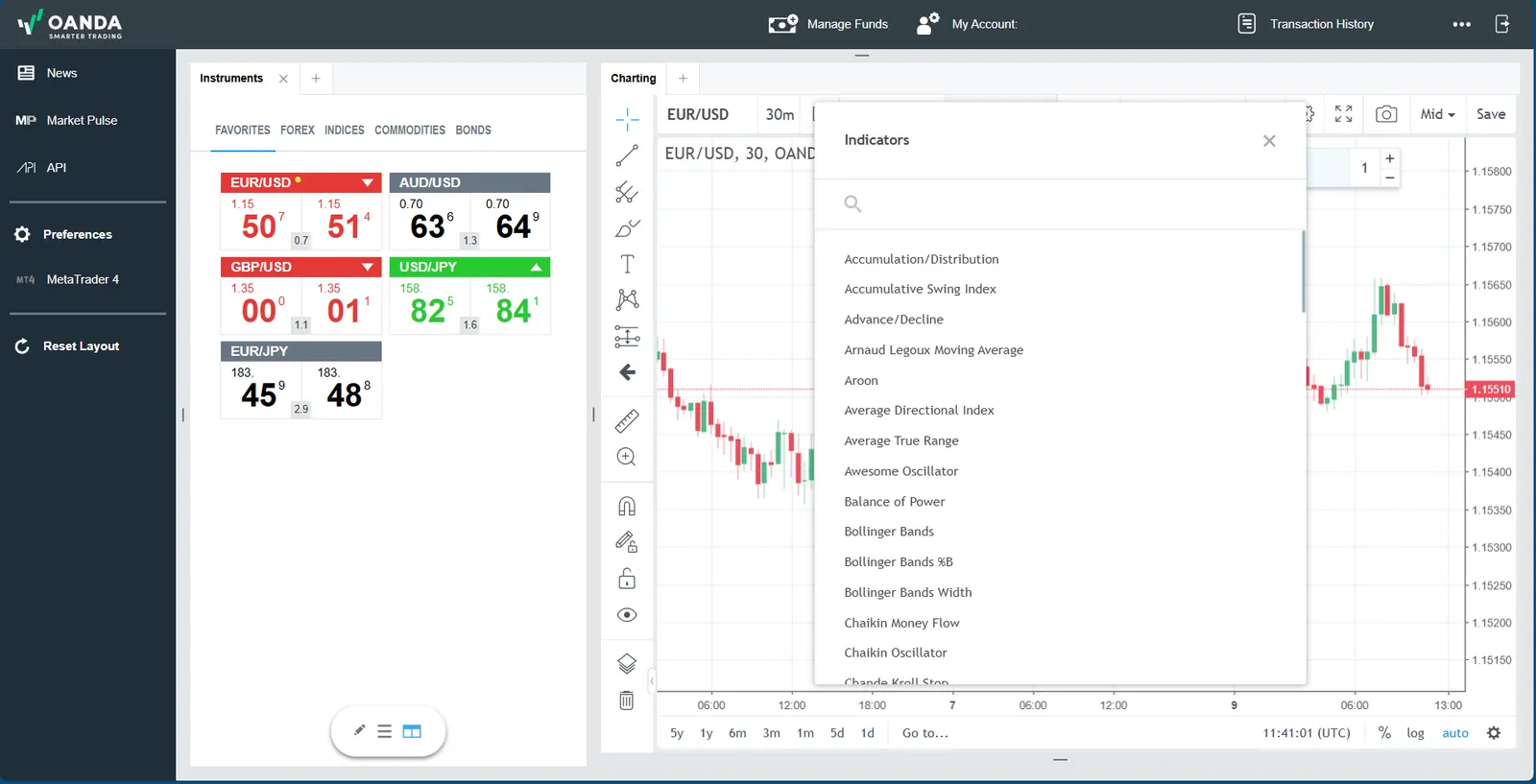Expand the EUR/USD tile dropdown arrow
Screen dimensions: 1536x784
pos(368,182)
